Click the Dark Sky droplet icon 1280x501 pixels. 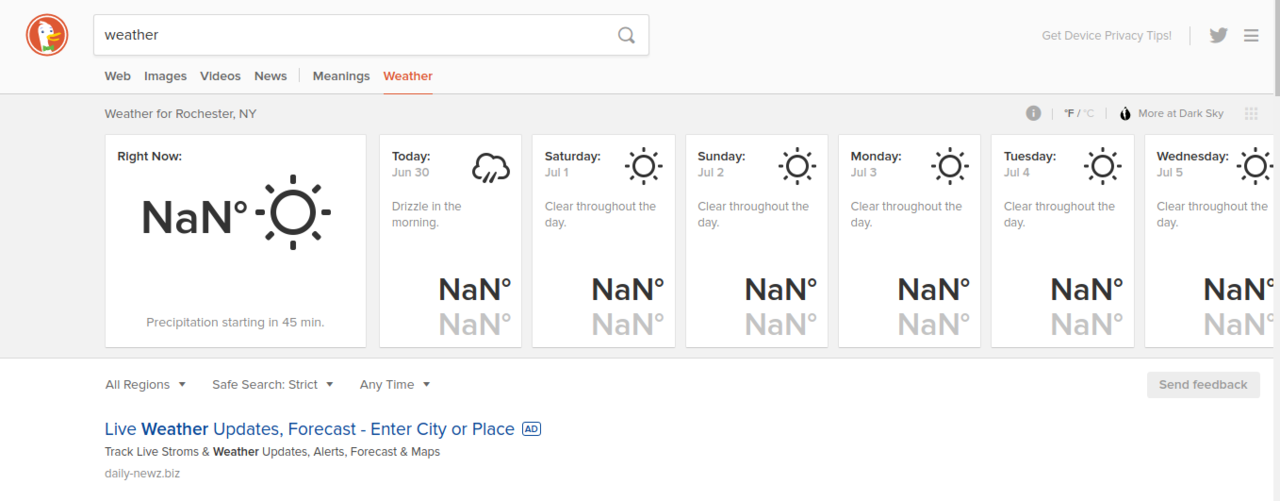tap(1124, 114)
